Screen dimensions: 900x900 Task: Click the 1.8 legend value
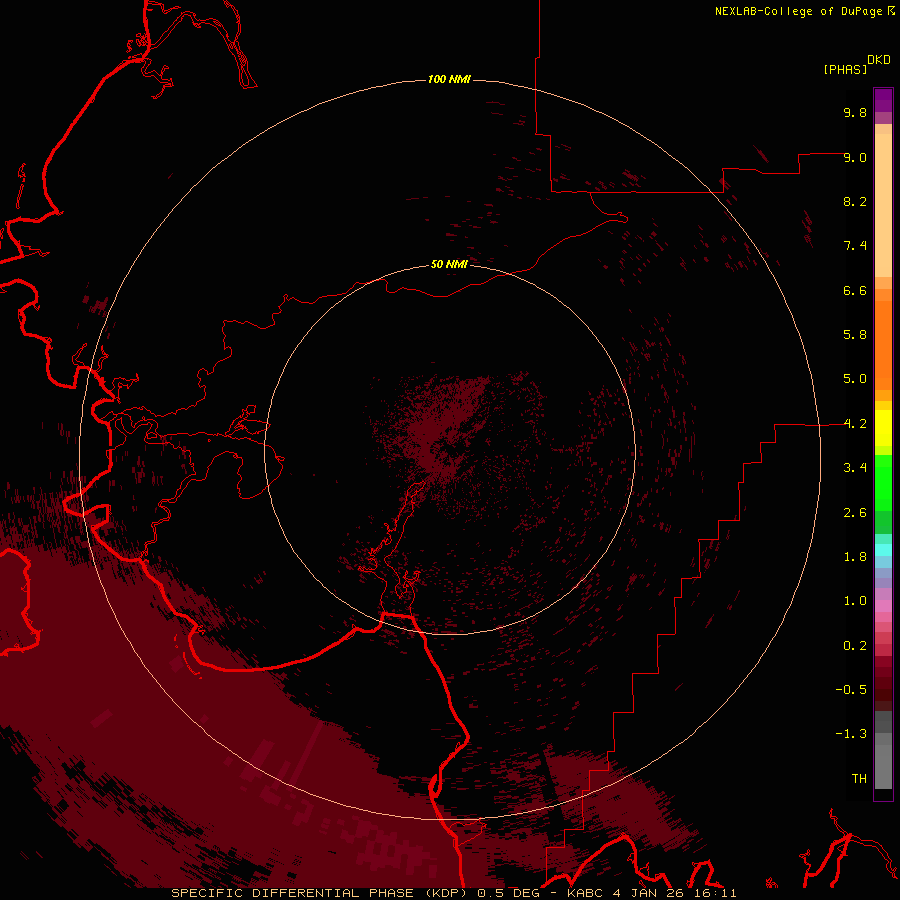coord(855,557)
